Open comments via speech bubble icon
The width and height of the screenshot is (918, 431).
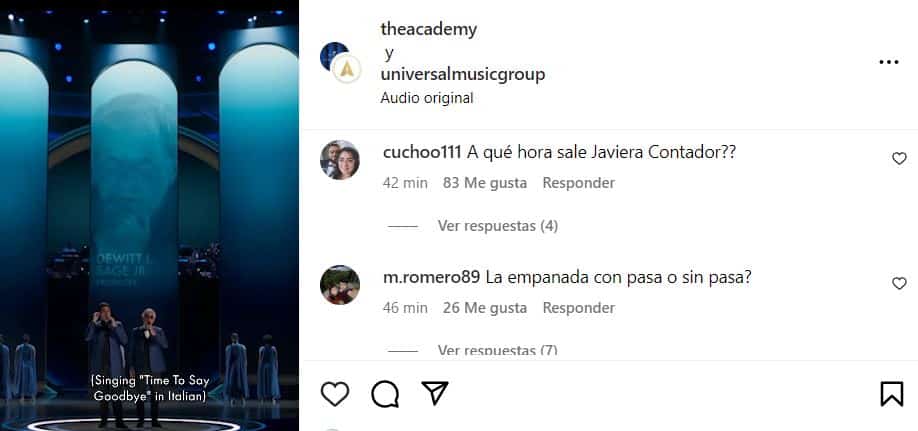(385, 394)
